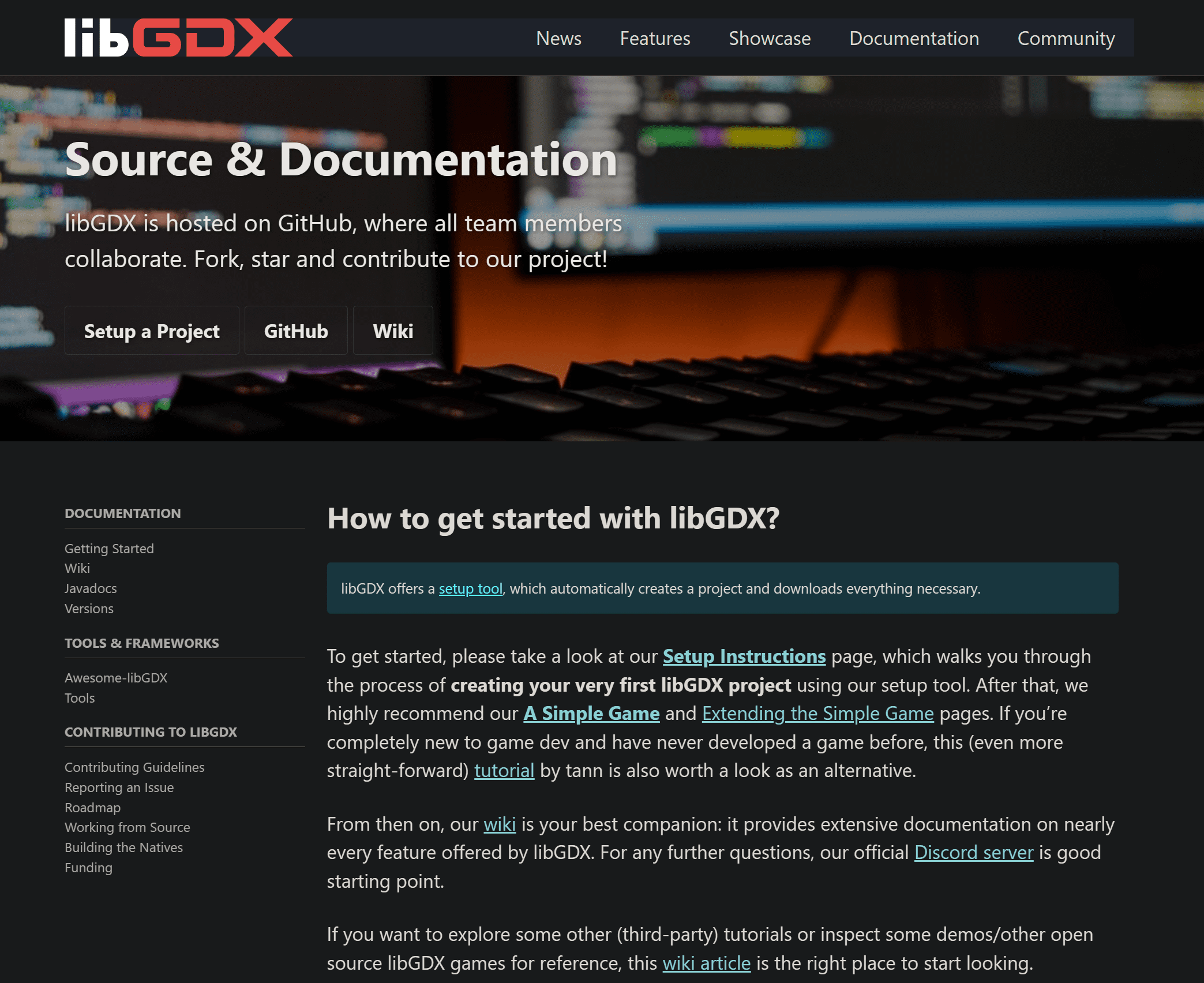Open the Setup Instructions link

point(744,656)
